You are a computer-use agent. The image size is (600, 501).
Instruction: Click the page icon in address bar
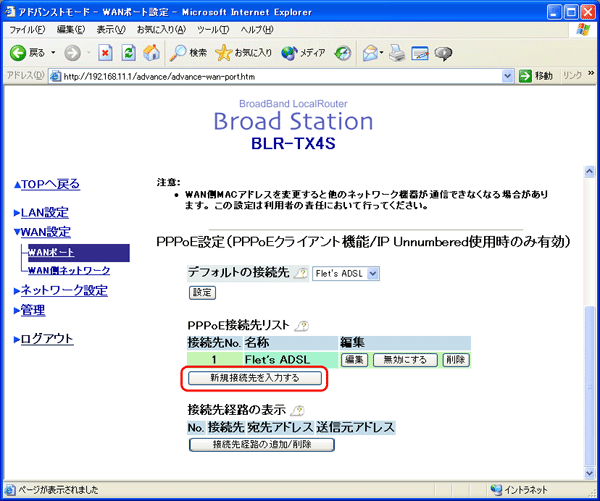[x=56, y=77]
